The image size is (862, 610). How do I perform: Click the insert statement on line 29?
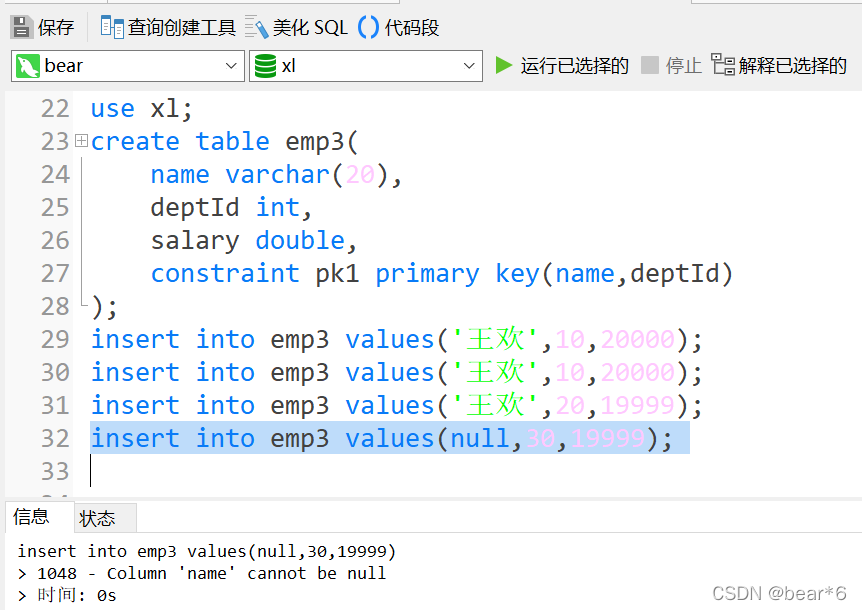(397, 340)
